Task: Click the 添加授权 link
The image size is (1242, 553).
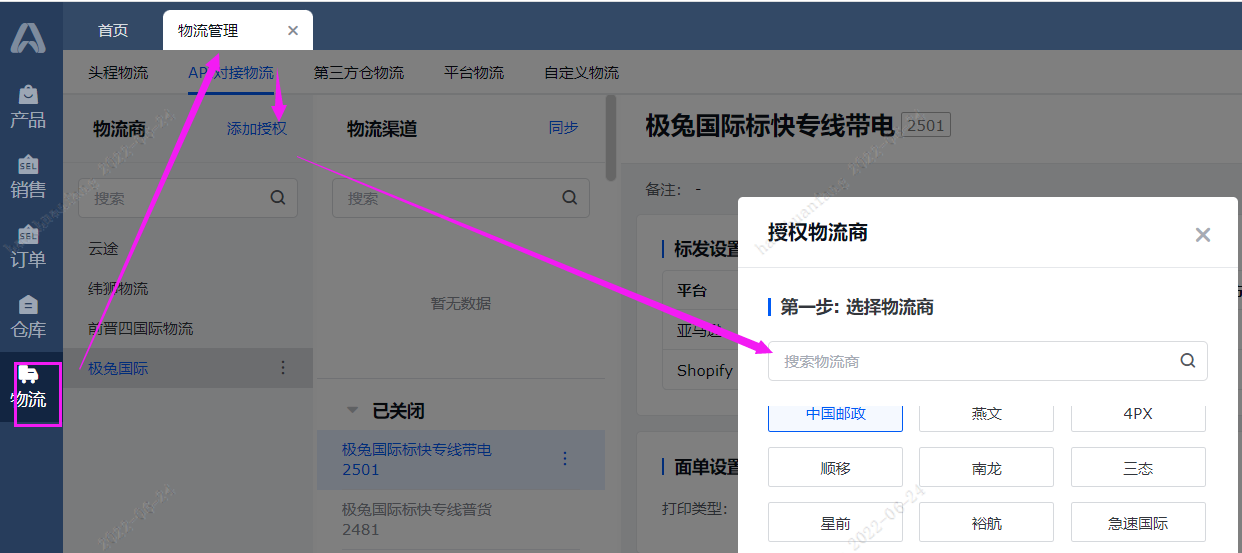Action: [257, 128]
